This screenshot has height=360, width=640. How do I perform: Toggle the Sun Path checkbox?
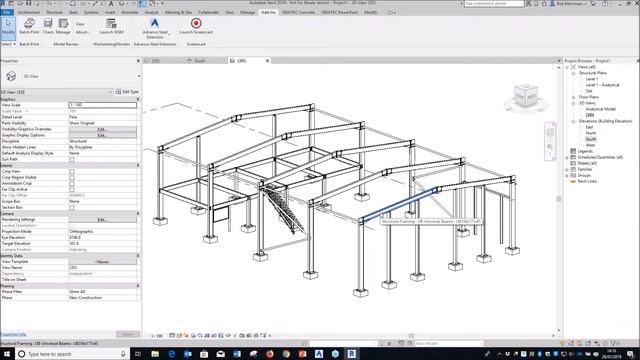[x=72, y=160]
